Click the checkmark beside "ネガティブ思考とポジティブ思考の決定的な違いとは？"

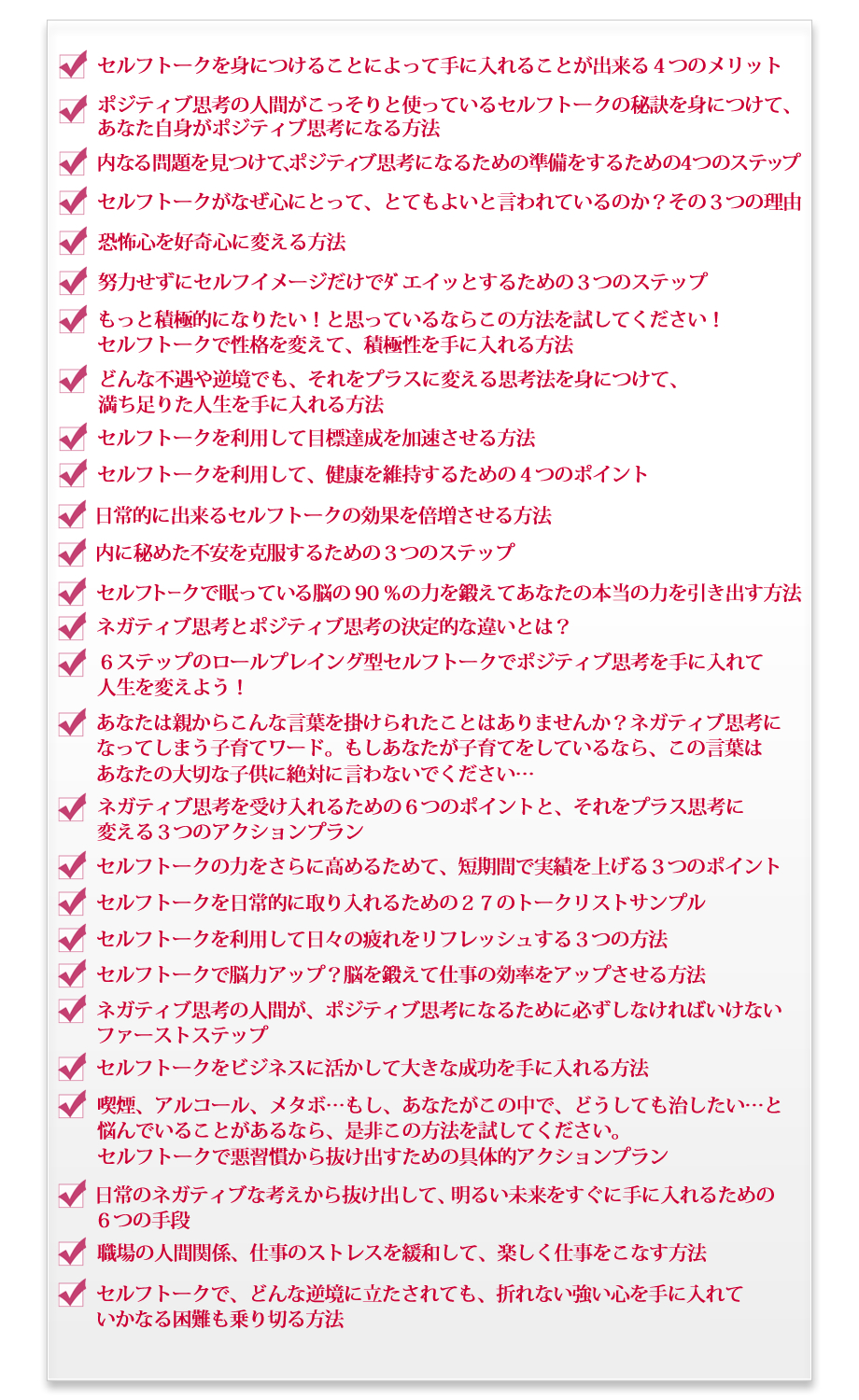click(73, 625)
